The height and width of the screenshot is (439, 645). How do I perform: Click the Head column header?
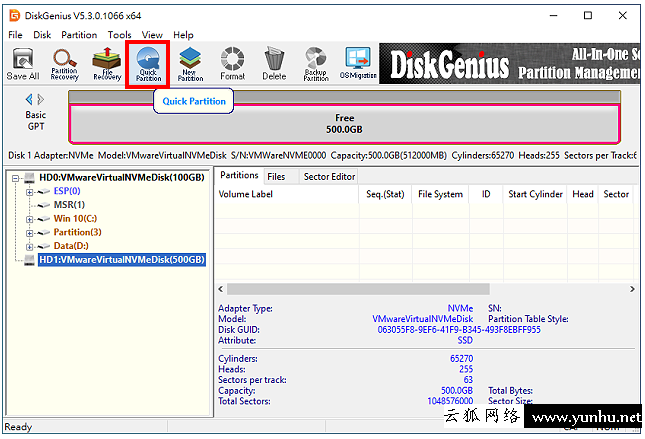(x=582, y=194)
